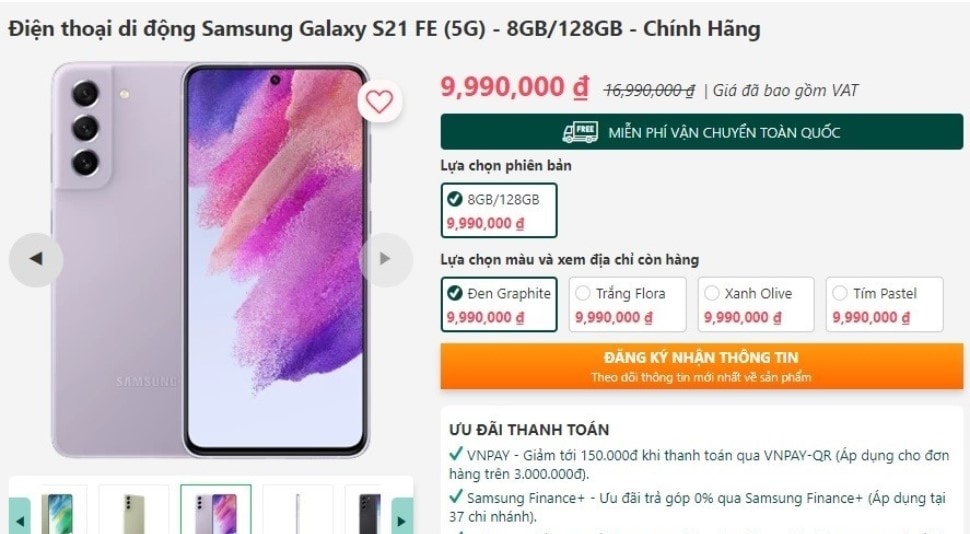
Task: Show next product image with right arrow
Action: click(385, 259)
